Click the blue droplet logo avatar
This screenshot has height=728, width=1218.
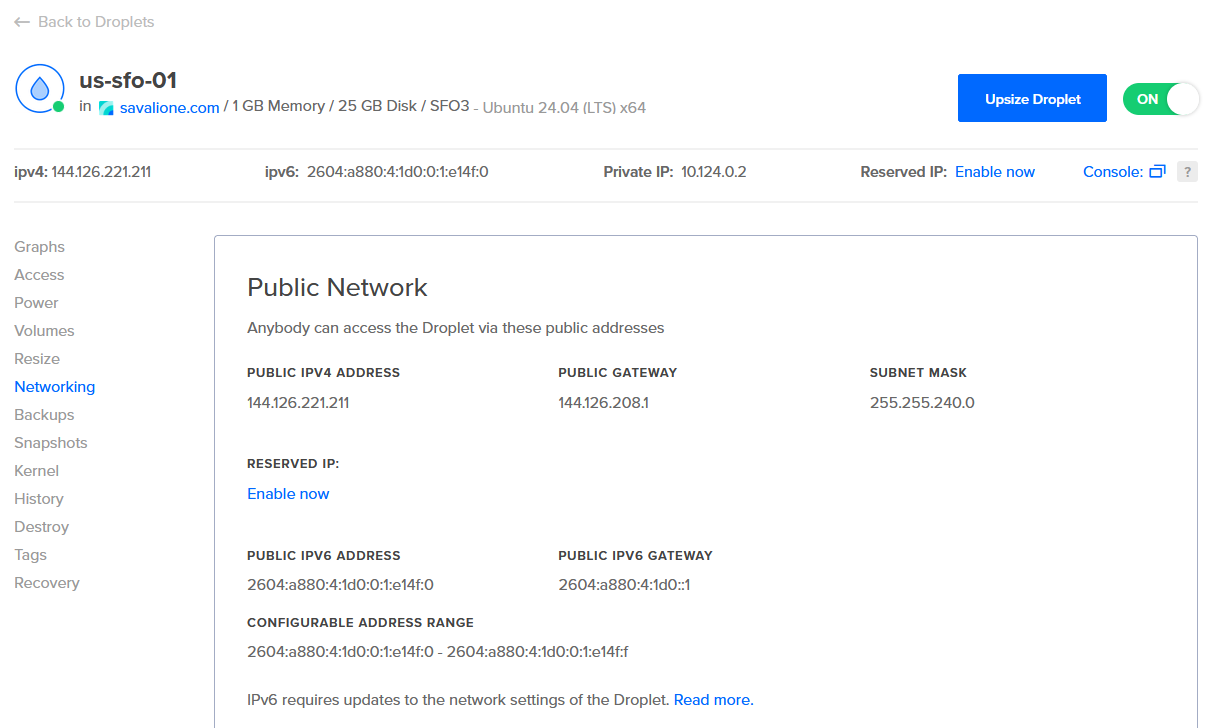click(39, 89)
